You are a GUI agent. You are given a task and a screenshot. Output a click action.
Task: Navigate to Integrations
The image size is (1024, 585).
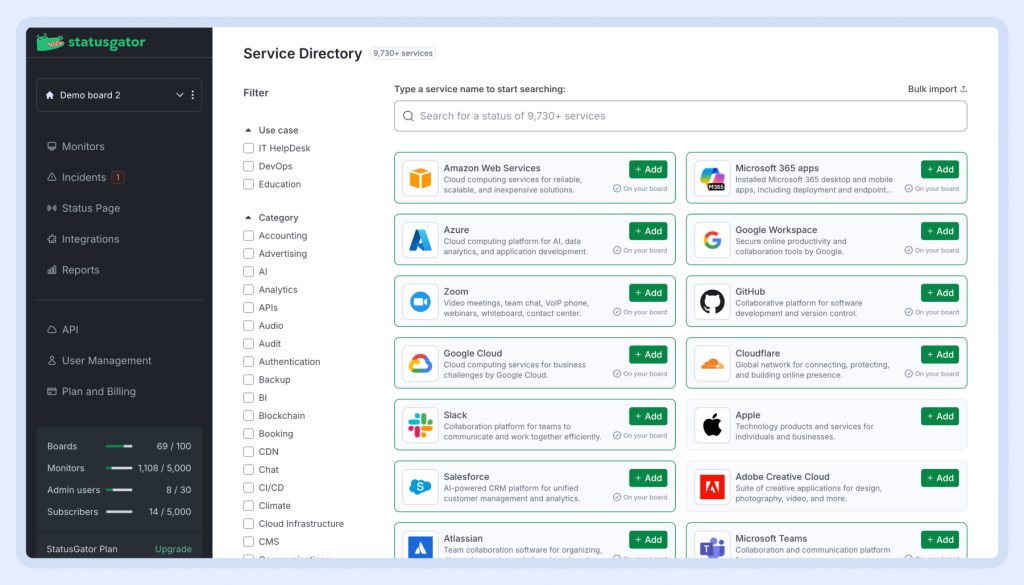[x=90, y=239]
